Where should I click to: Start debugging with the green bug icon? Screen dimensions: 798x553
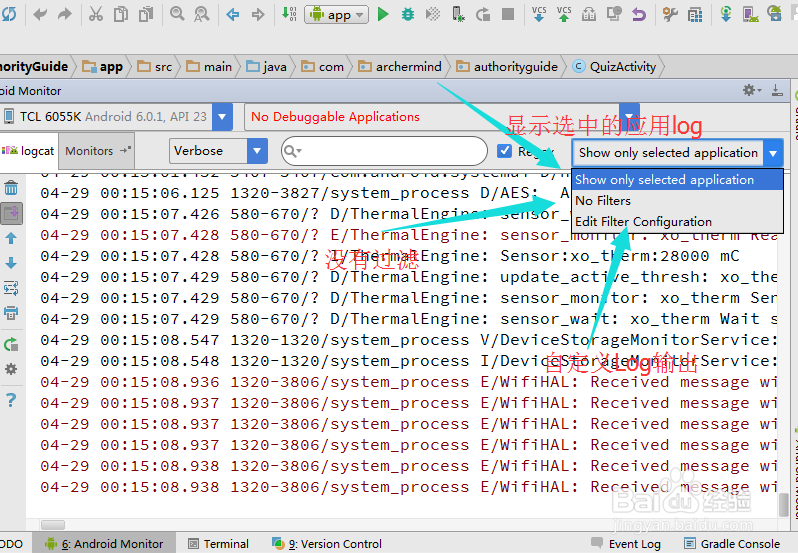coord(408,14)
